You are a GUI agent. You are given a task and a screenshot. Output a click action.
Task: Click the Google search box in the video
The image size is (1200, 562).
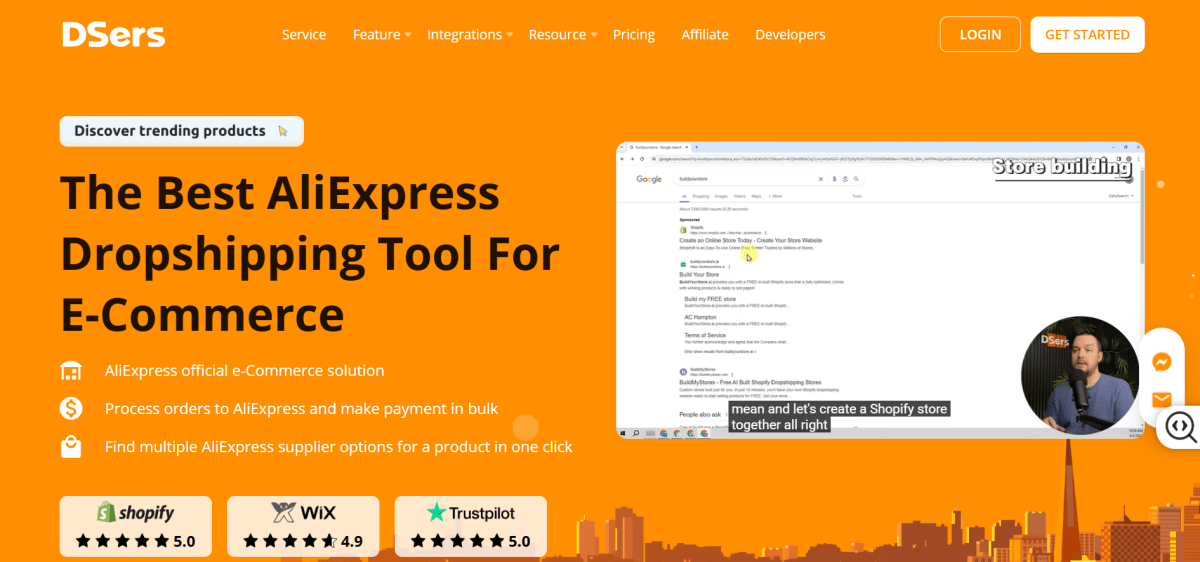click(769, 179)
